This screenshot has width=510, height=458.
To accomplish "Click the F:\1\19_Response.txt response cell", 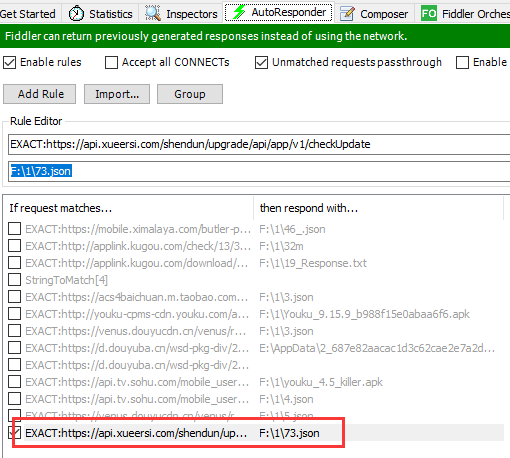I will point(313,263).
